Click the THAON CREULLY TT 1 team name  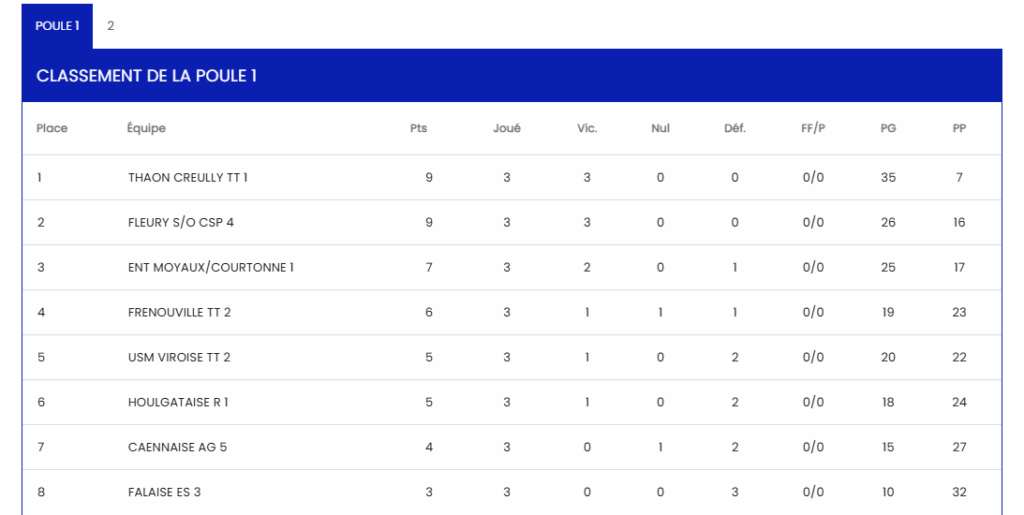[x=187, y=178]
